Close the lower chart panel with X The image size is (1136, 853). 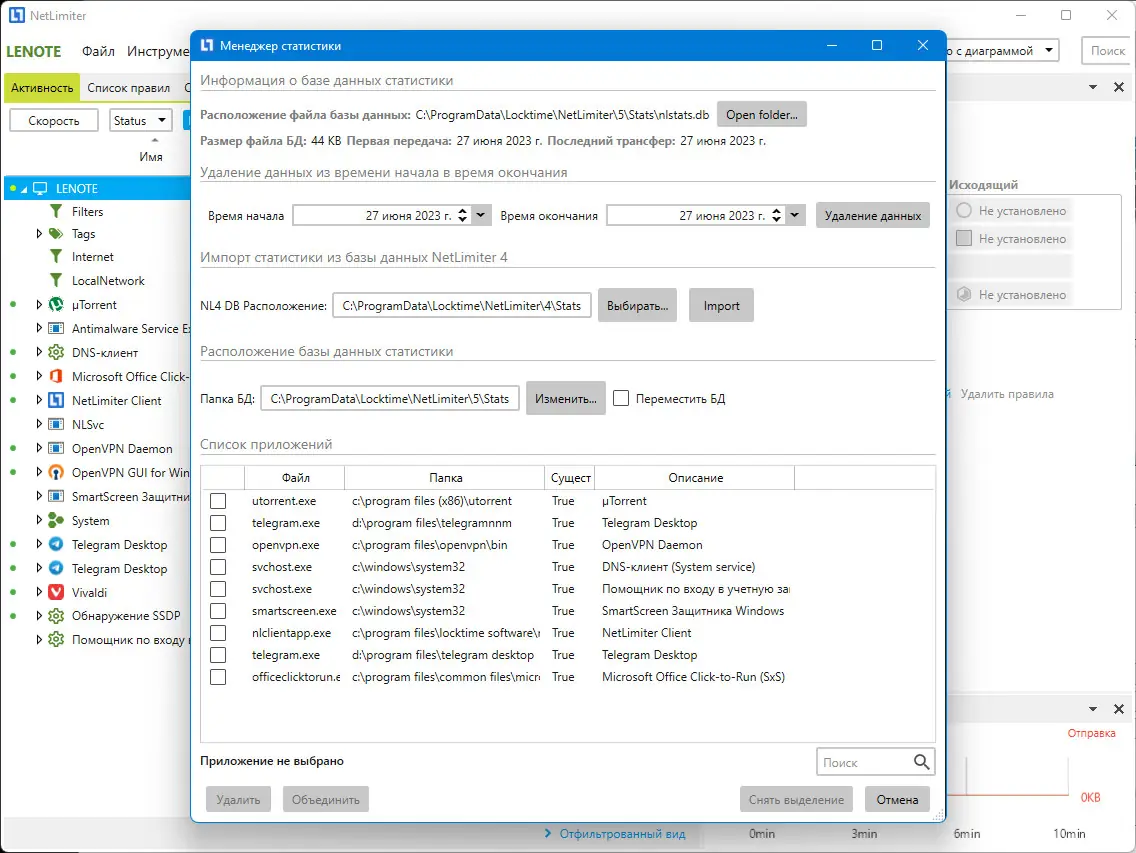[x=1119, y=709]
